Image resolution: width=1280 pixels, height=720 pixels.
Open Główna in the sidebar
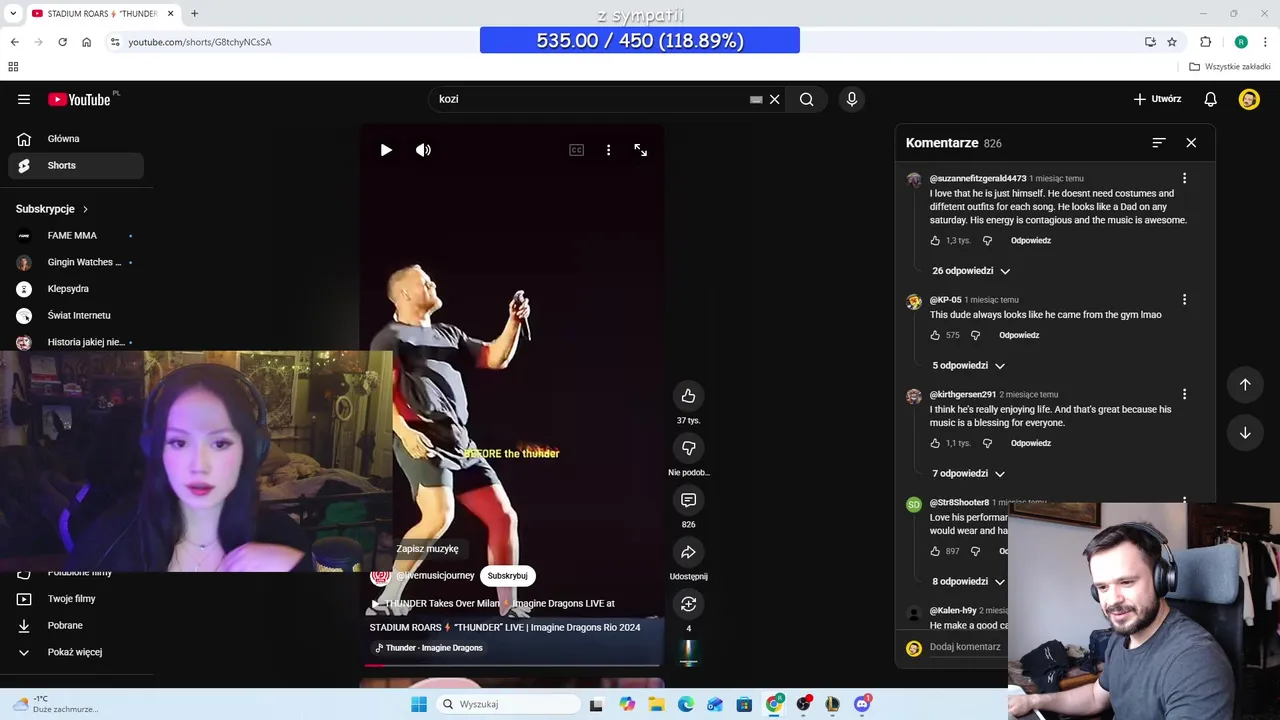76,139
